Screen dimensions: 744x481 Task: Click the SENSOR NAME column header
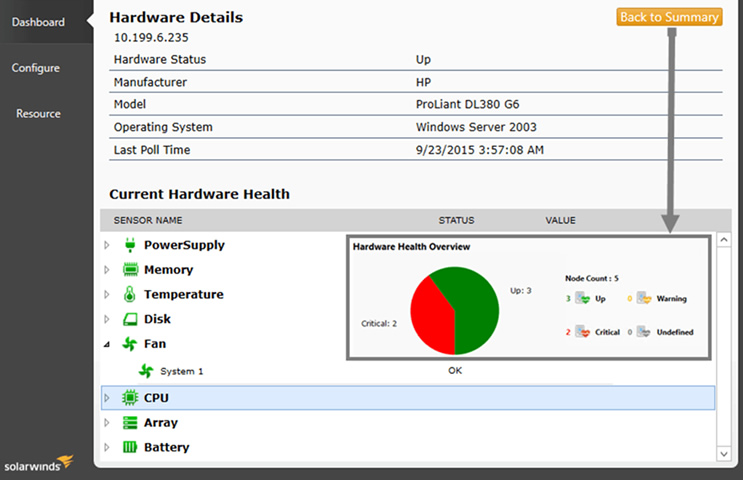148,220
